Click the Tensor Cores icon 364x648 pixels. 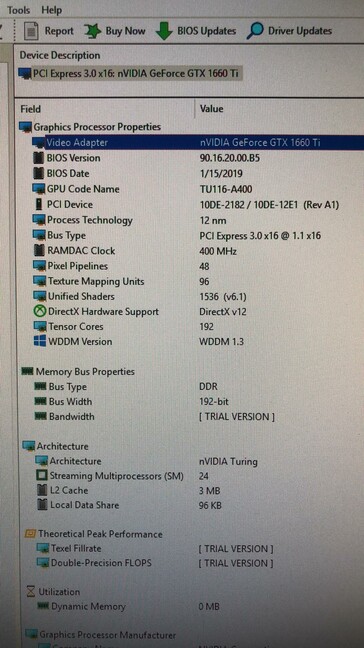click(40, 326)
